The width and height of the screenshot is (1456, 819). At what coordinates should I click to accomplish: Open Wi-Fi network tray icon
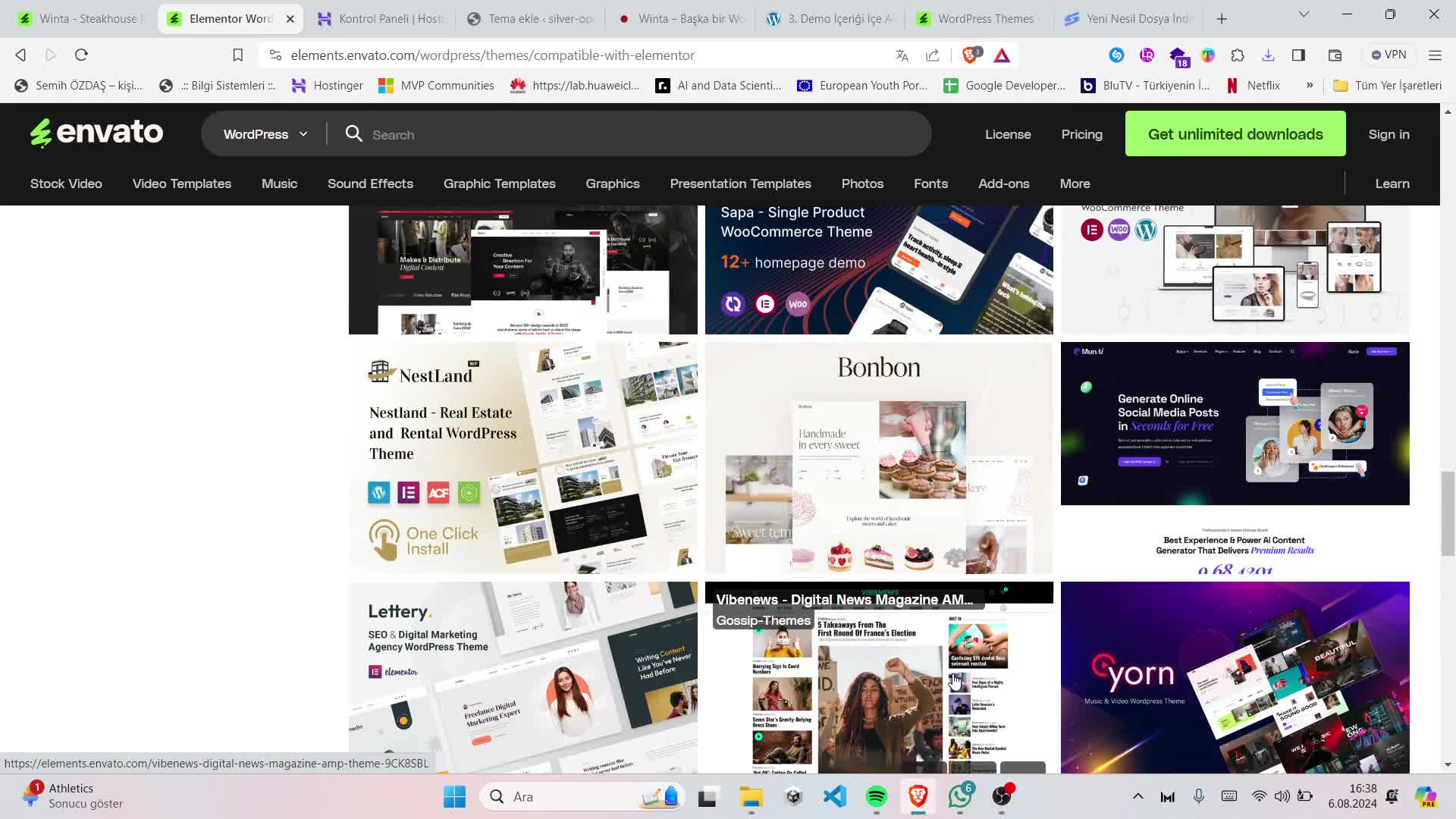1259,796
